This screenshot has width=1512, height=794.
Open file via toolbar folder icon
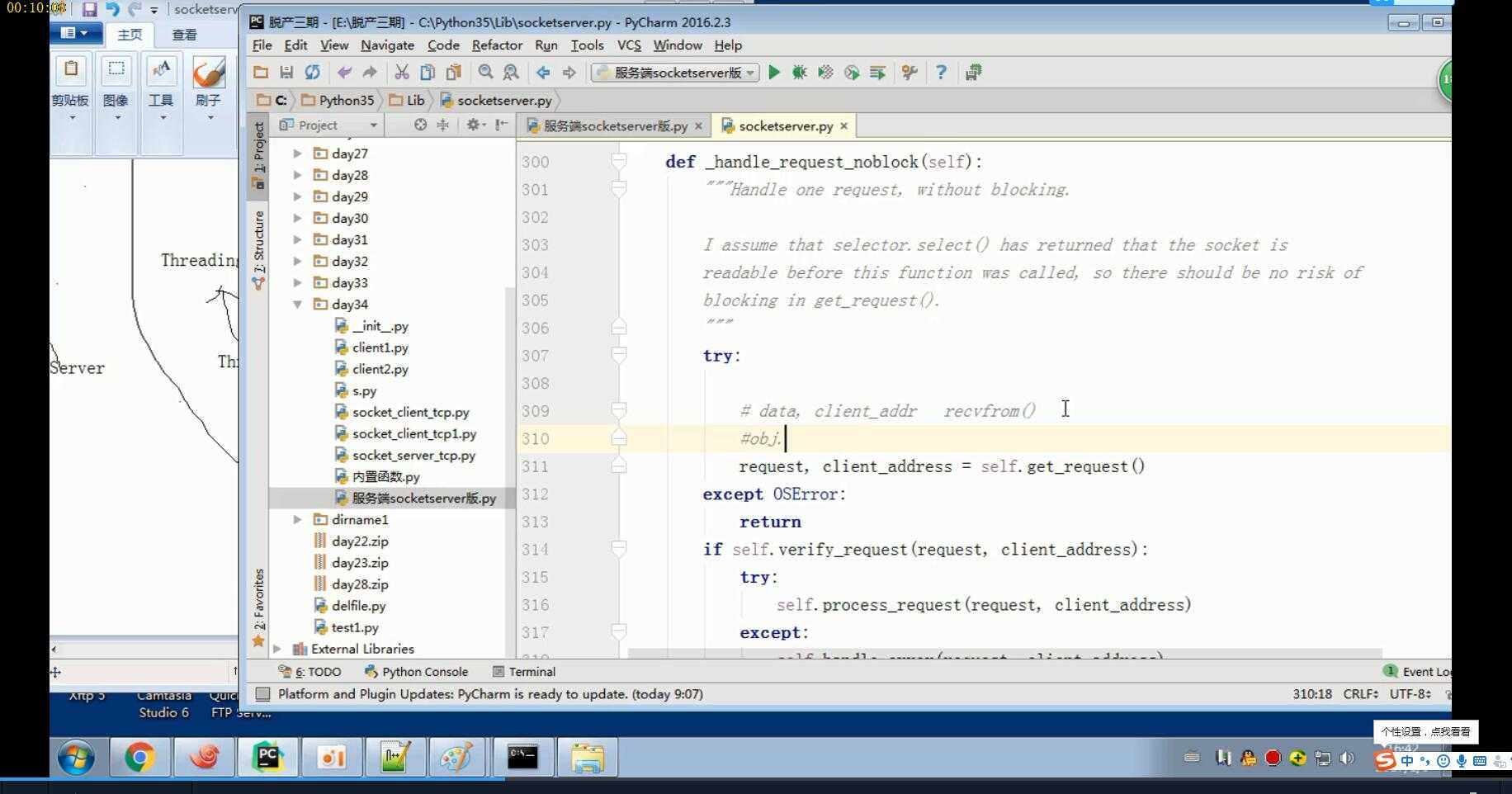tap(261, 73)
